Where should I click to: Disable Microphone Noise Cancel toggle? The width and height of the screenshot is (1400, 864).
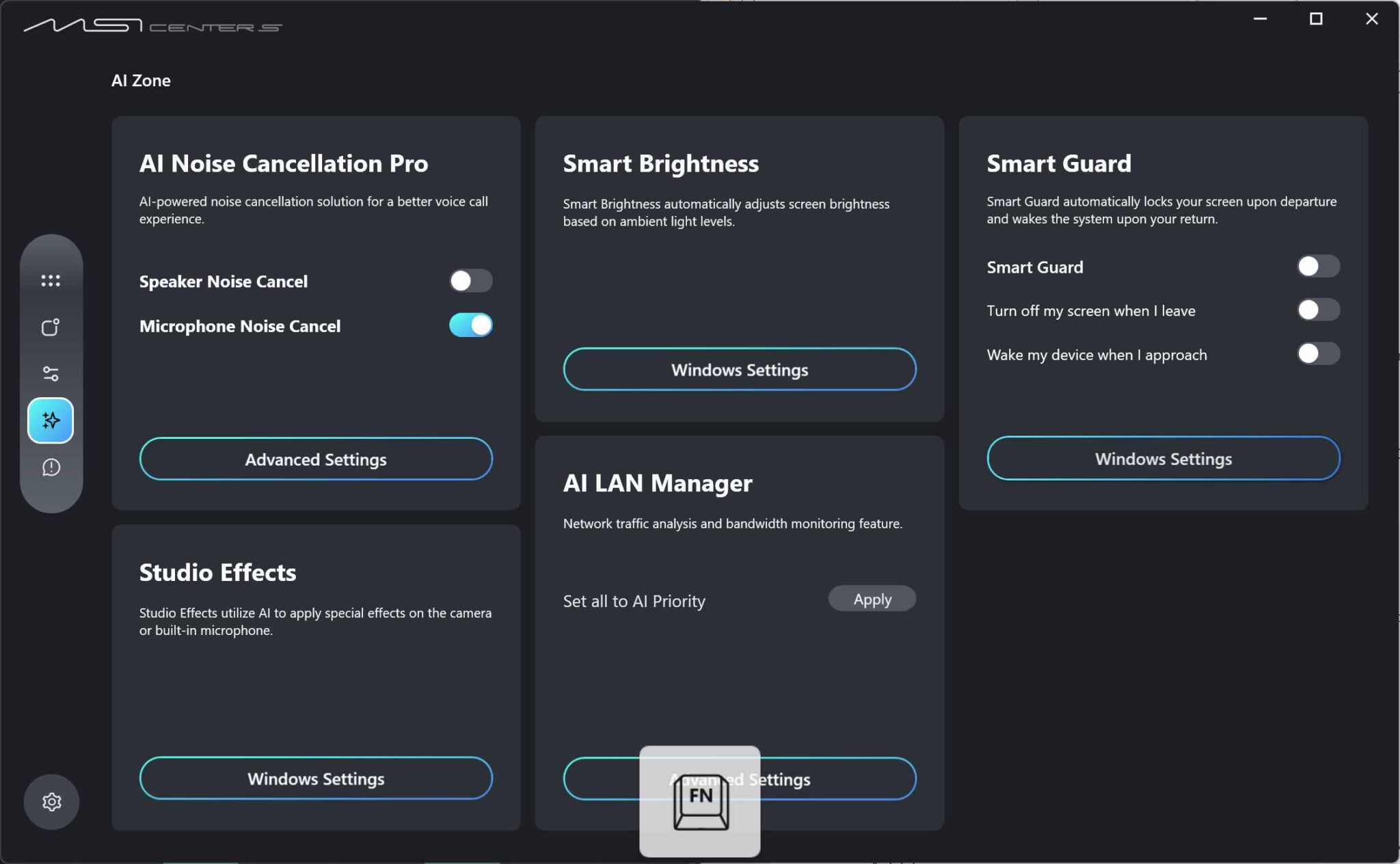click(470, 325)
